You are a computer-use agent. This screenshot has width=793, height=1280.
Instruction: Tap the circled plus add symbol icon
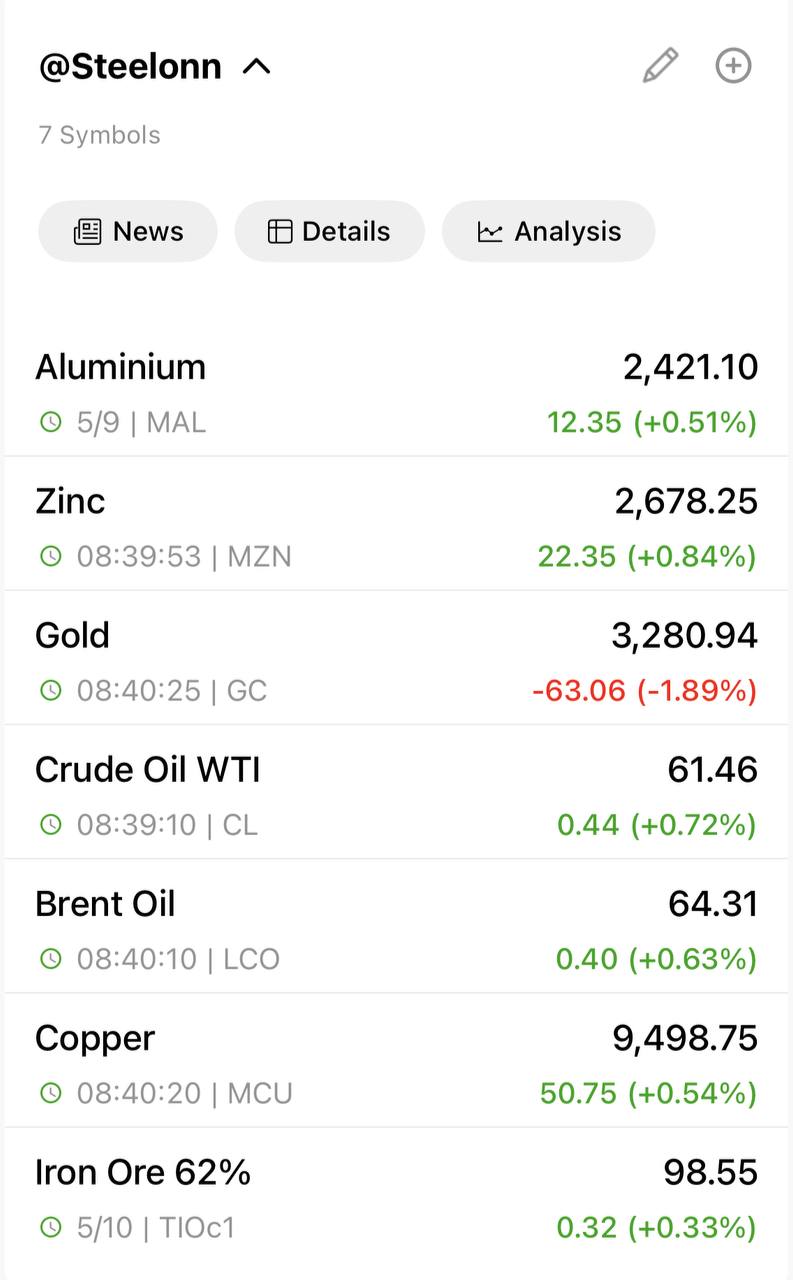coord(733,66)
